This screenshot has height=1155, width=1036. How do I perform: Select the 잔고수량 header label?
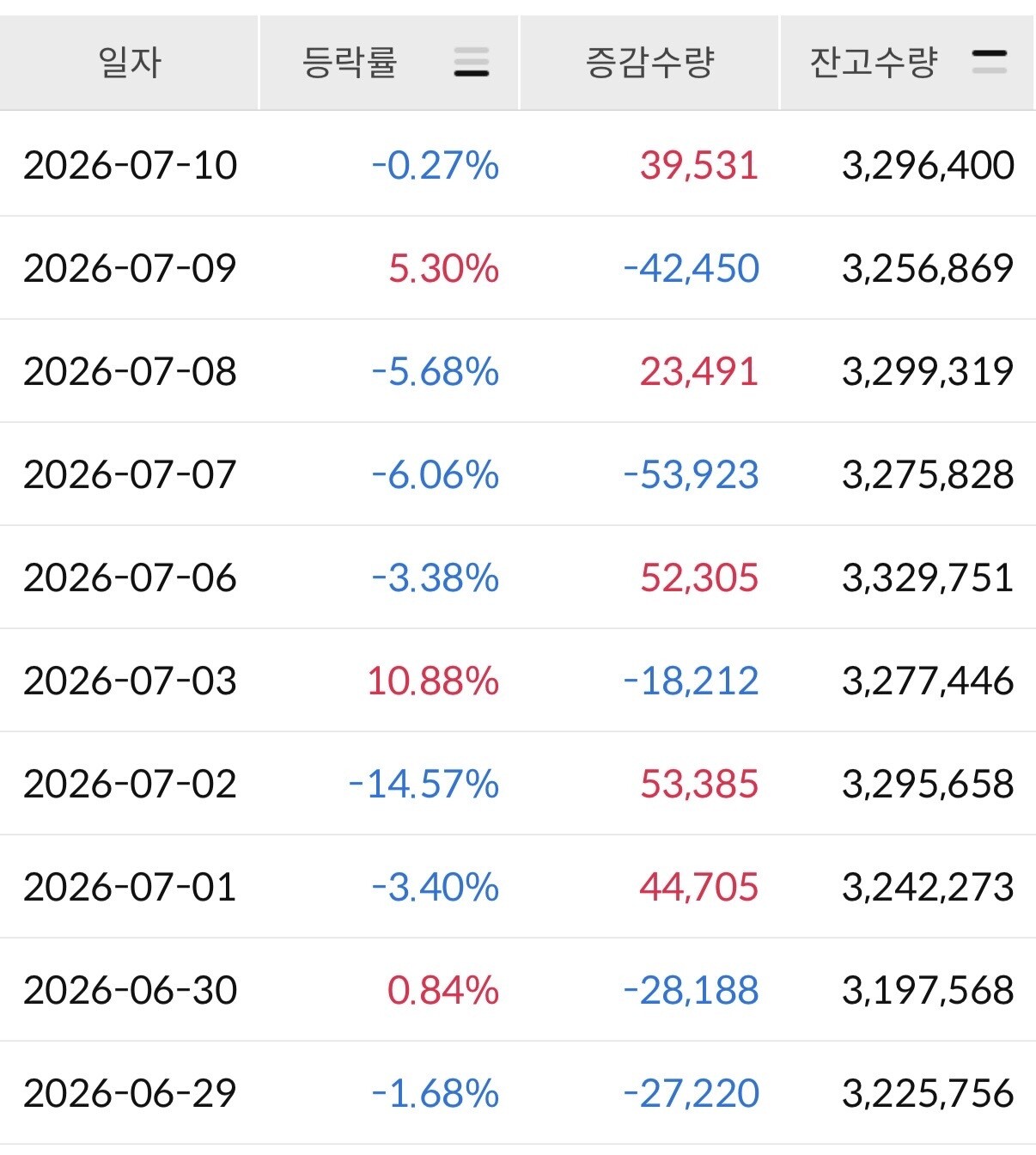[x=873, y=63]
